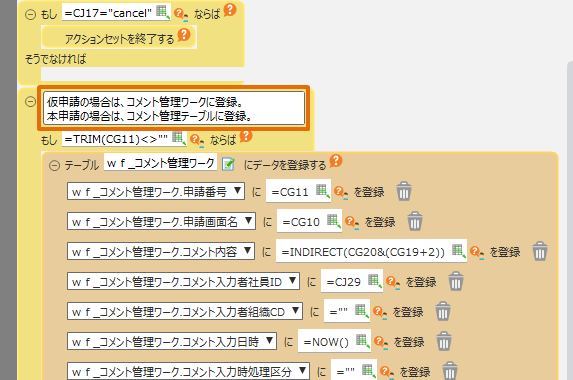Show help for アクションセットを終了する
573x380 pixels.
pos(184,35)
